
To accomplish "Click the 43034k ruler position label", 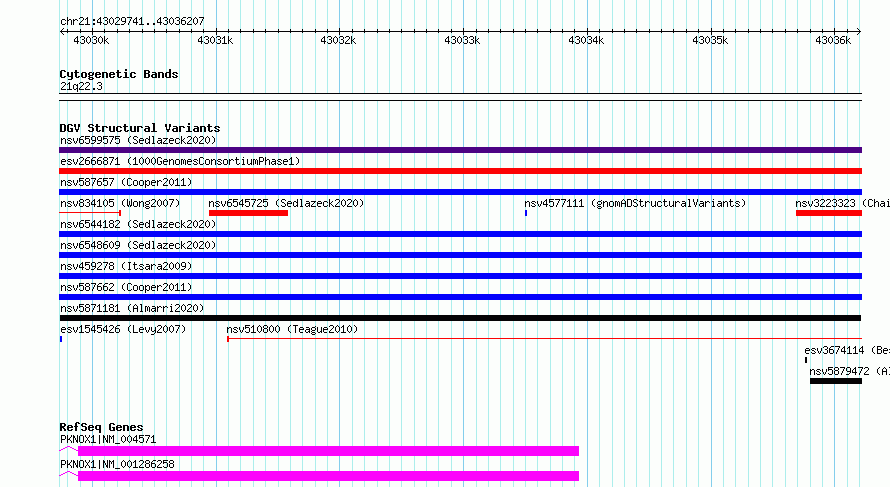I will 586,40.
